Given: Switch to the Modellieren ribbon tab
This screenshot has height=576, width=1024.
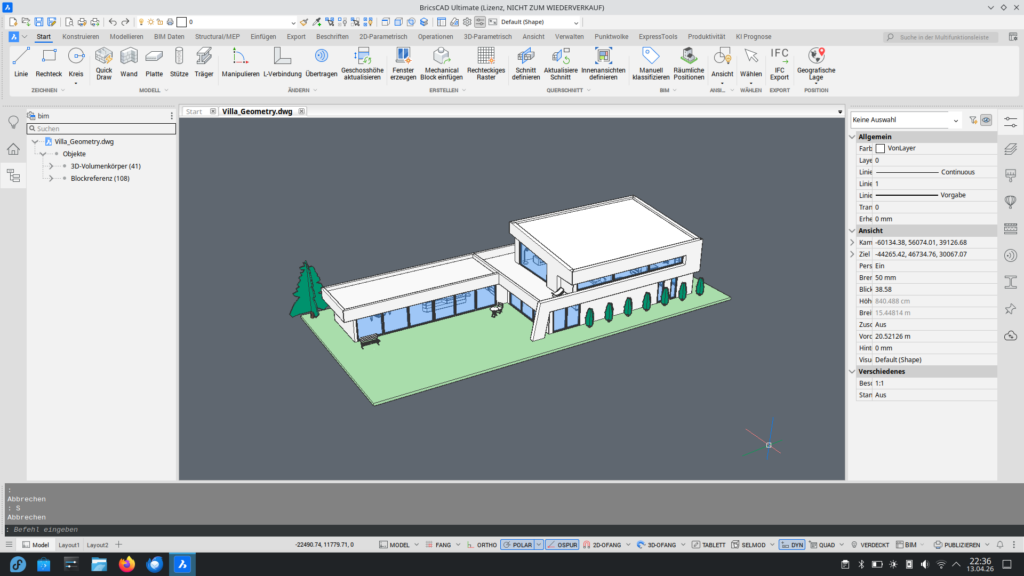Looking at the screenshot, I should pyautogui.click(x=126, y=36).
